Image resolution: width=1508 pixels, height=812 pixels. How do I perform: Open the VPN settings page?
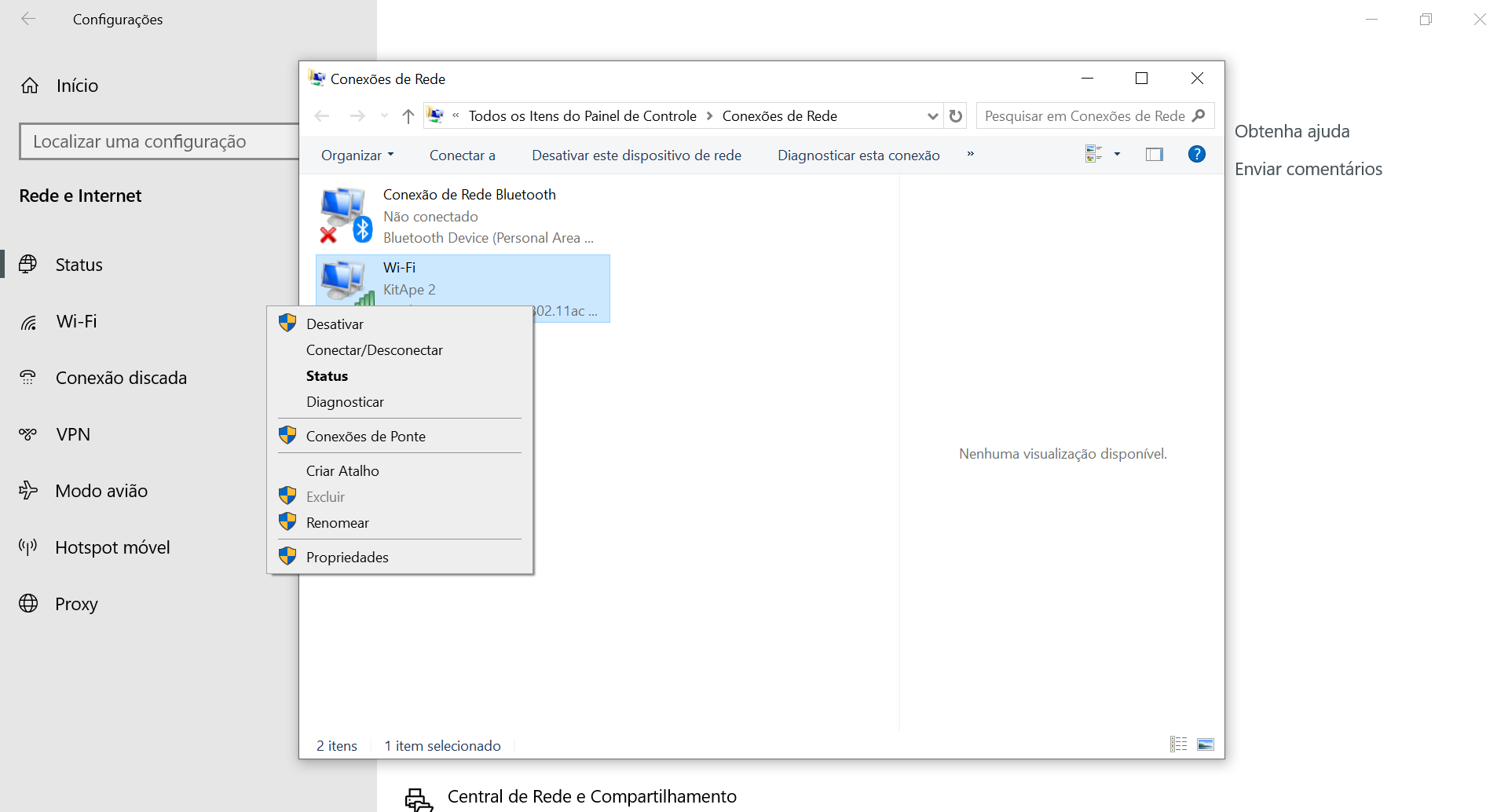[73, 434]
